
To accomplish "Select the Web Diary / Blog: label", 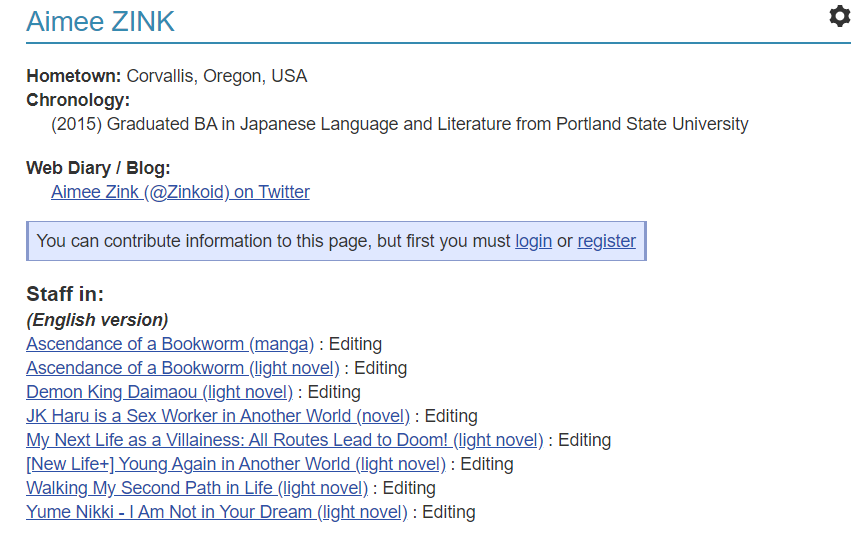I will (x=98, y=168).
